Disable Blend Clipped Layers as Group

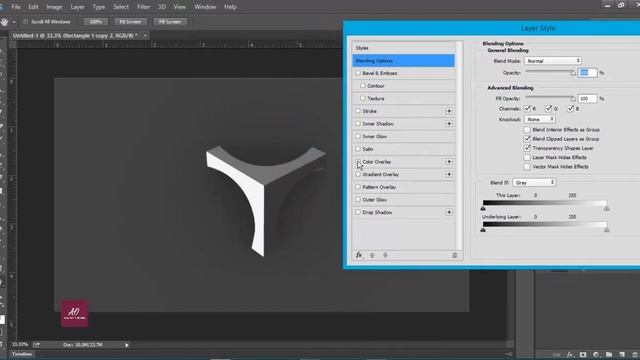527,139
